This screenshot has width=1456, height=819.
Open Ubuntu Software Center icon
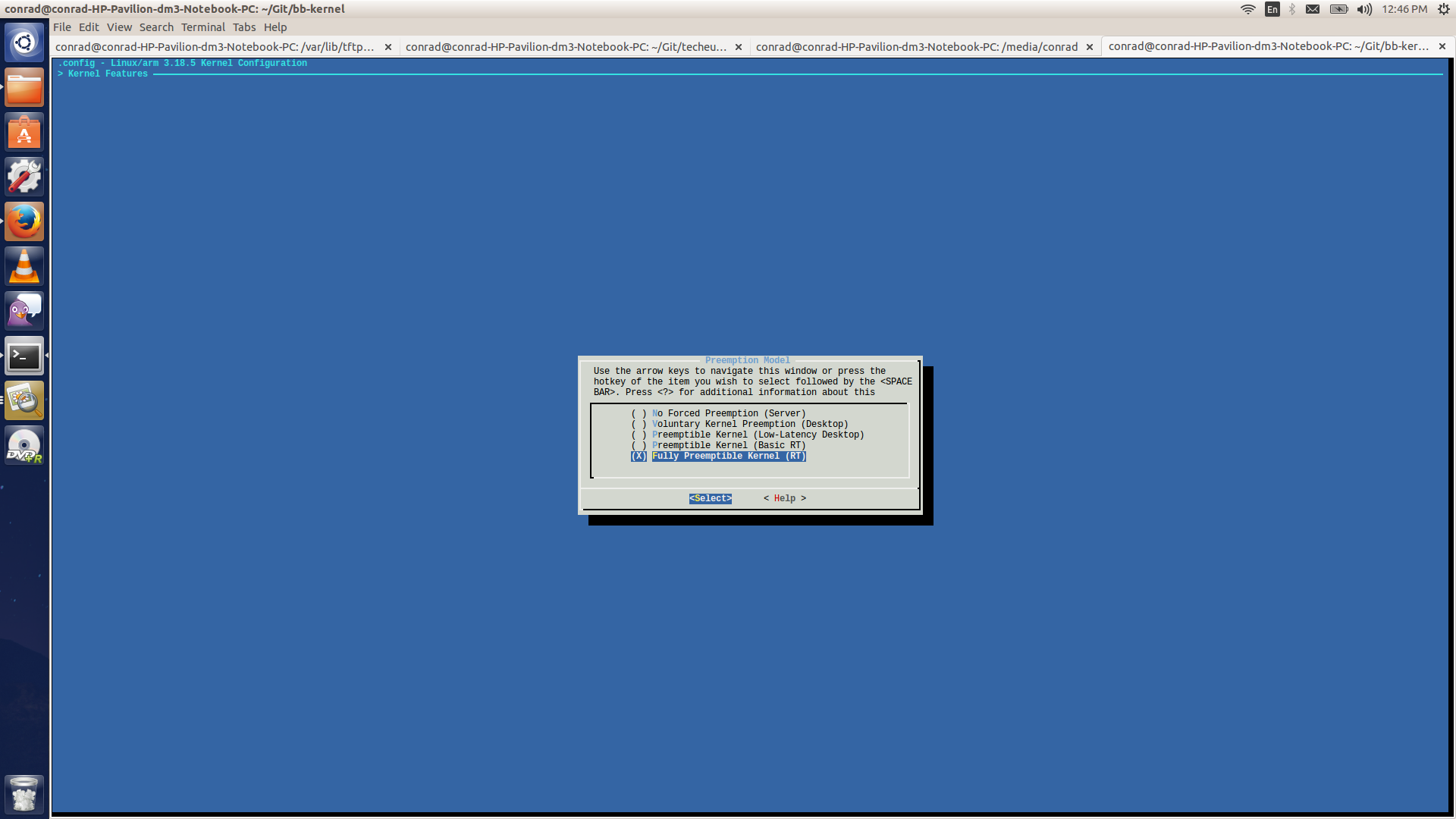click(24, 133)
